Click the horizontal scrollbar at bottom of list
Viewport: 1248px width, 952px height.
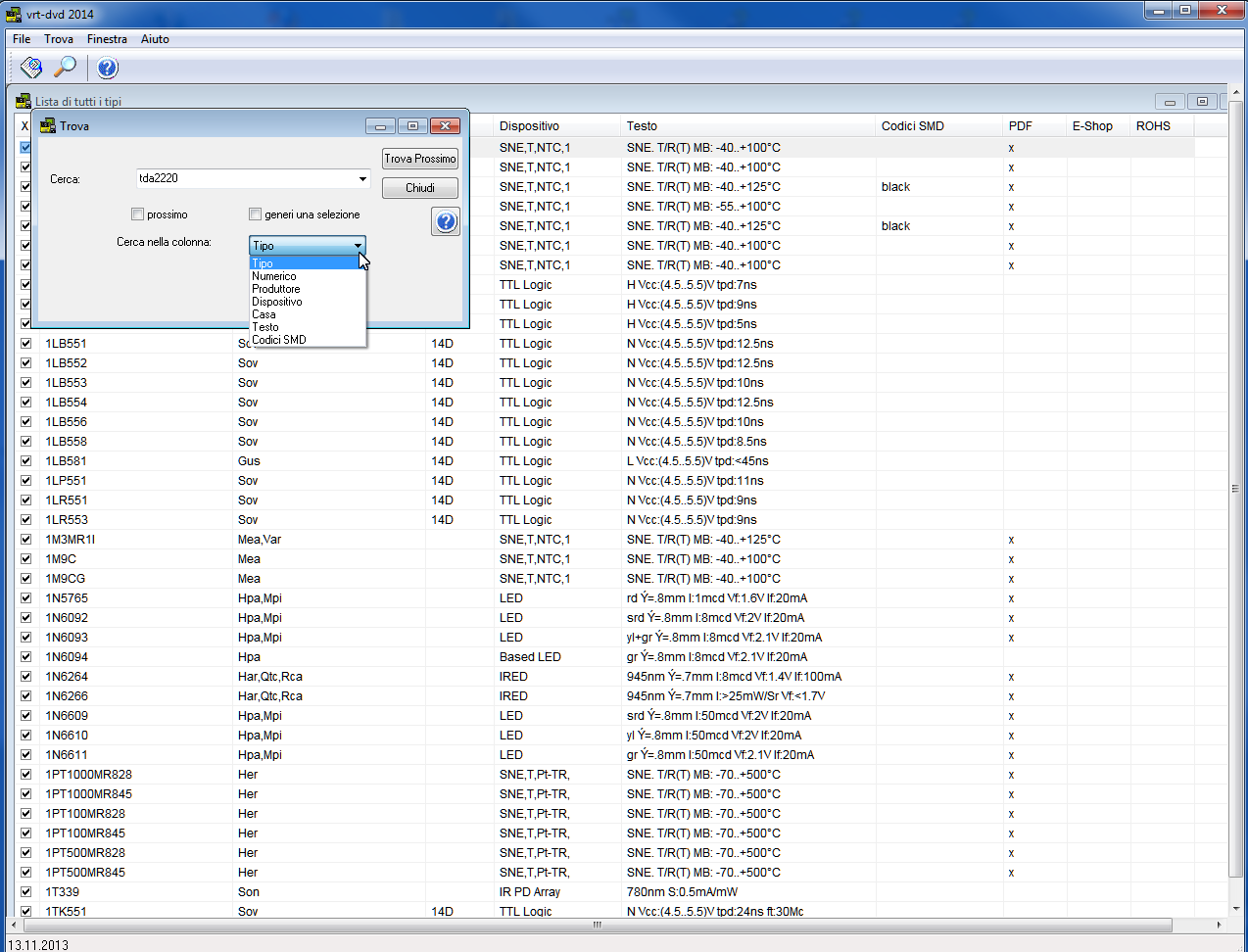click(596, 925)
